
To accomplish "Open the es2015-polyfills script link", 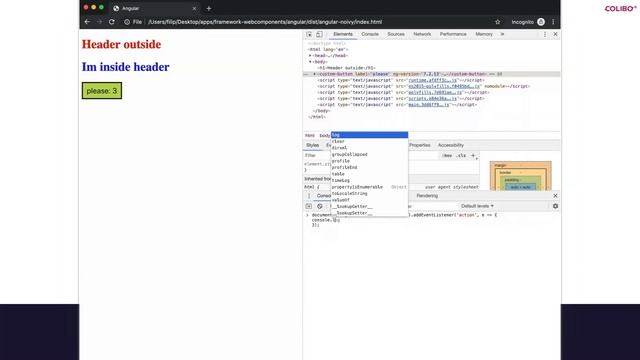I will [444, 86].
